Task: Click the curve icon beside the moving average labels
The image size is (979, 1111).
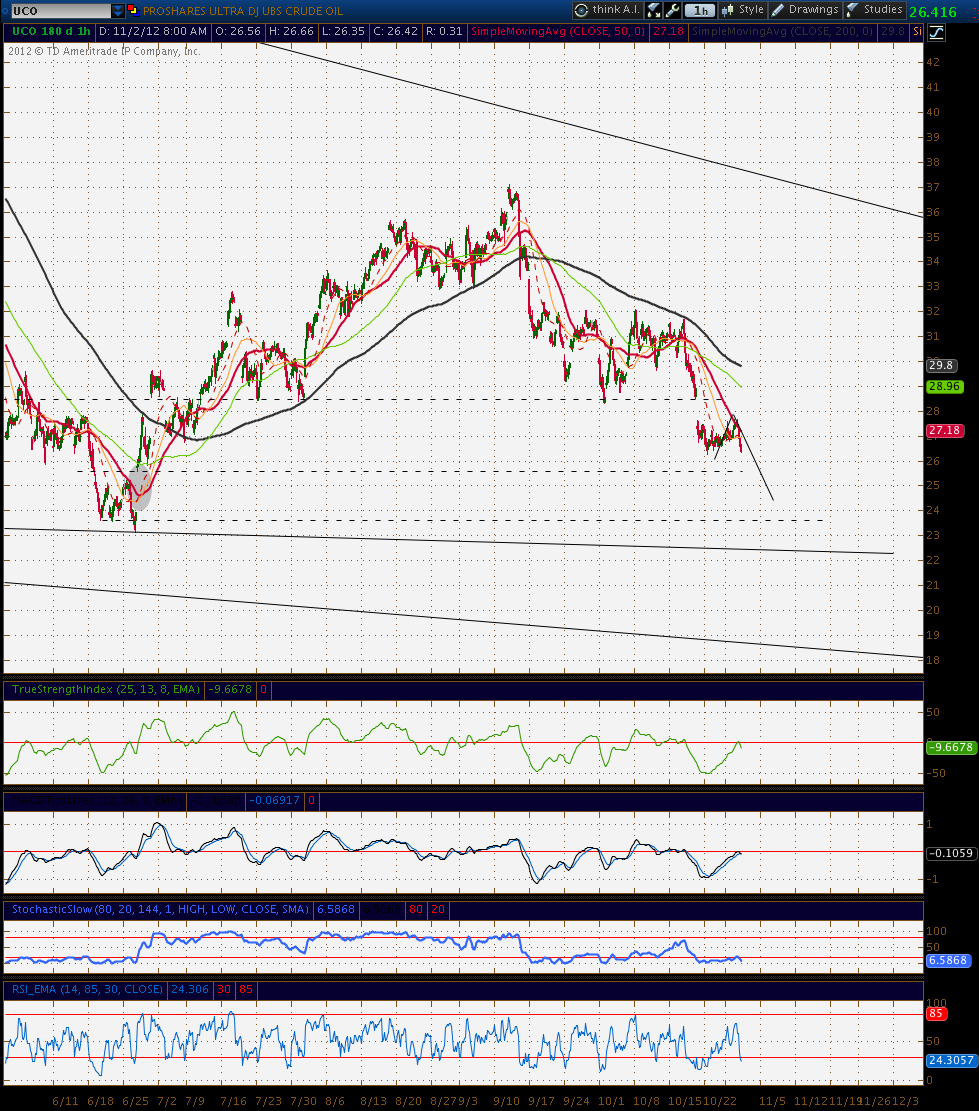Action: click(x=936, y=32)
